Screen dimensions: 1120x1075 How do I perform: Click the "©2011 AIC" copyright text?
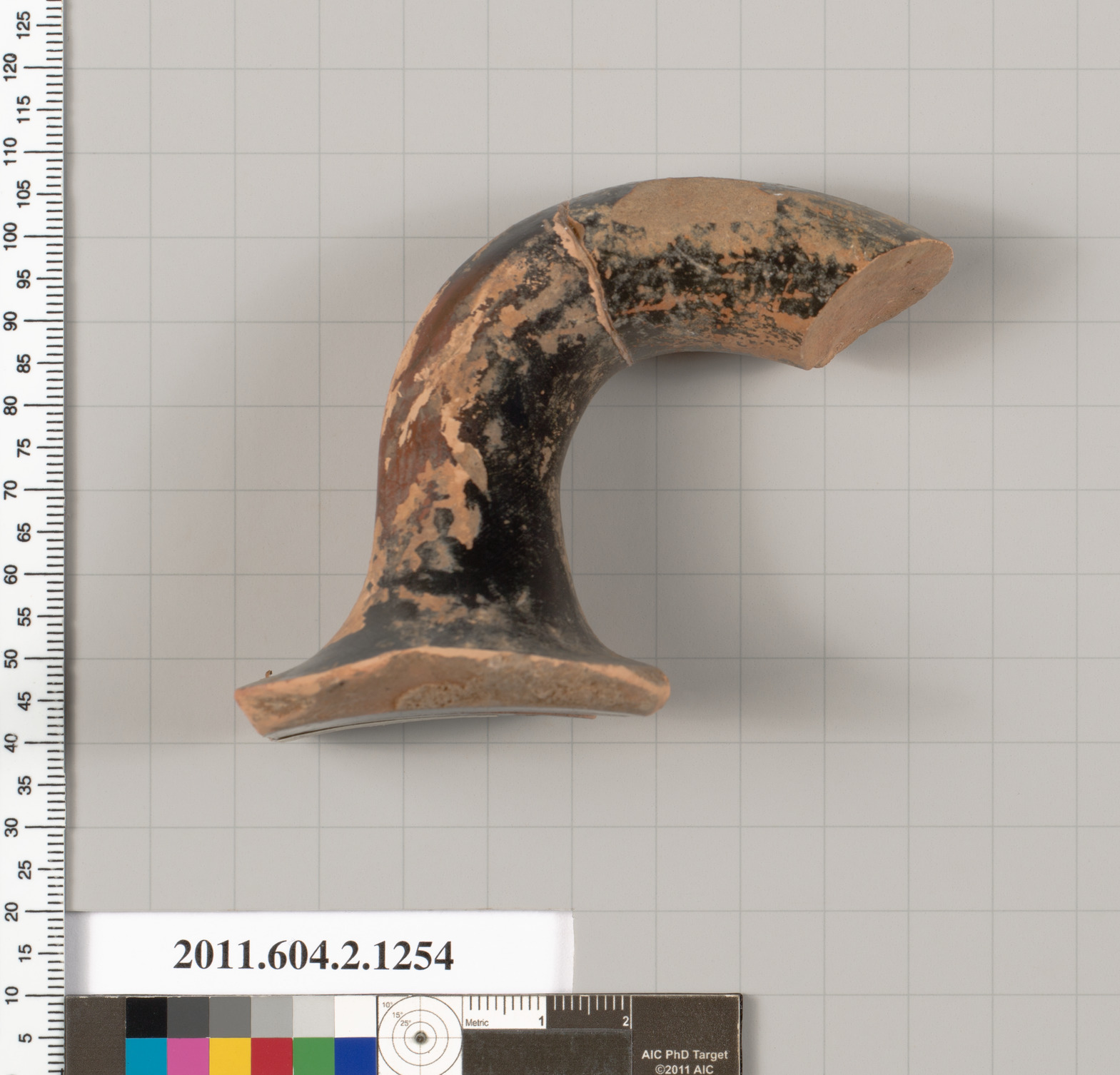684,1069
